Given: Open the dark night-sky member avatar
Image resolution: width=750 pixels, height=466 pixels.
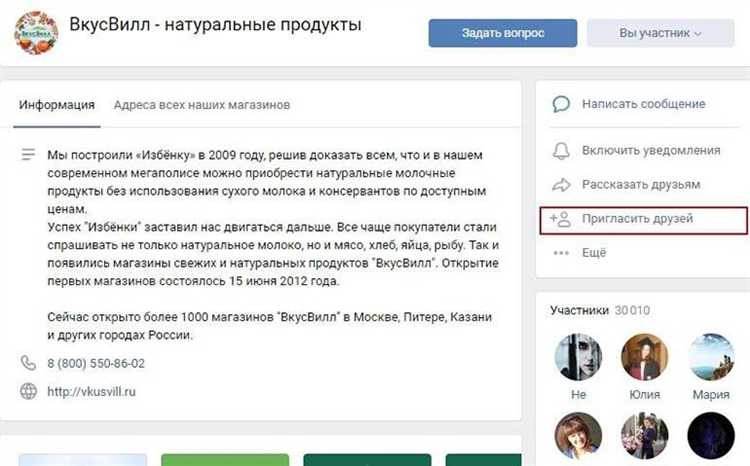Looking at the screenshot, I should pos(711,436).
